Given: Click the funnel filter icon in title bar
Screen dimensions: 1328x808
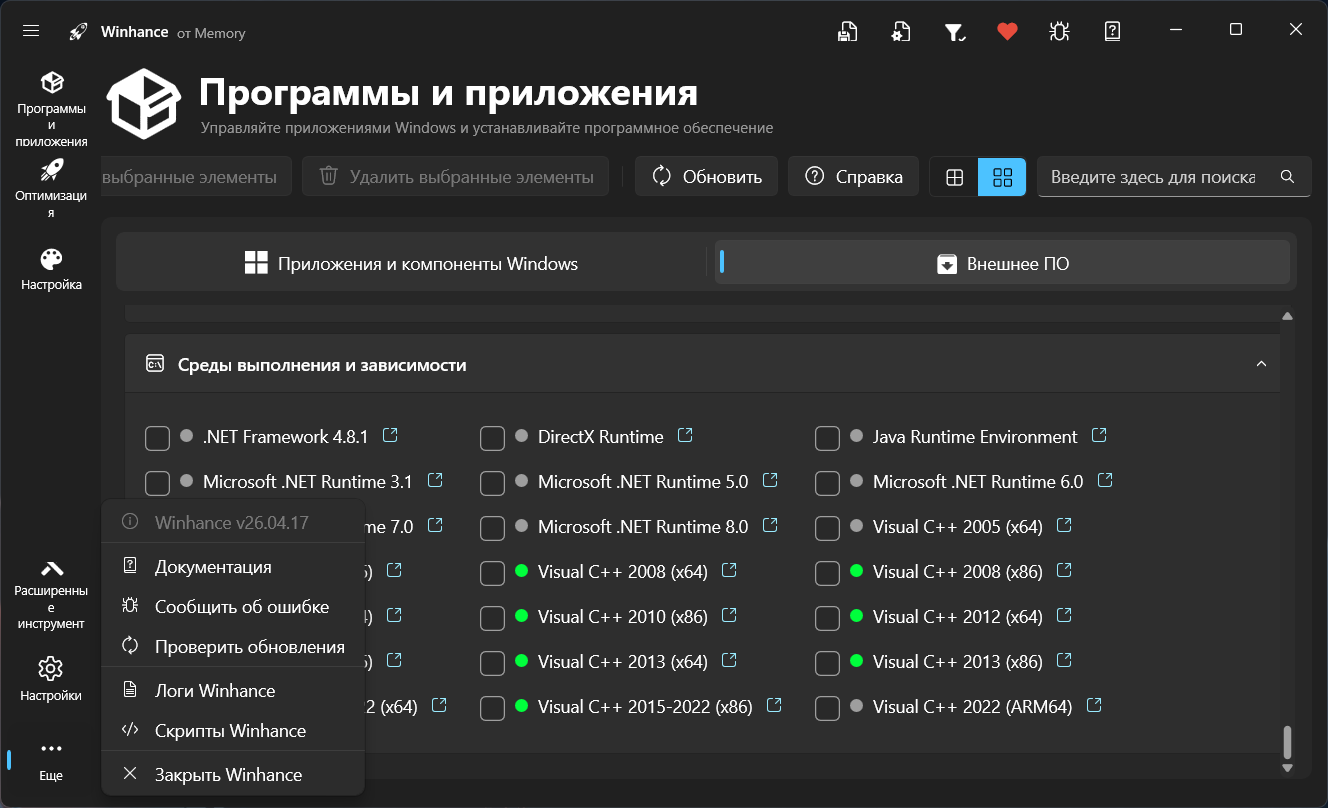Looking at the screenshot, I should pos(955,31).
